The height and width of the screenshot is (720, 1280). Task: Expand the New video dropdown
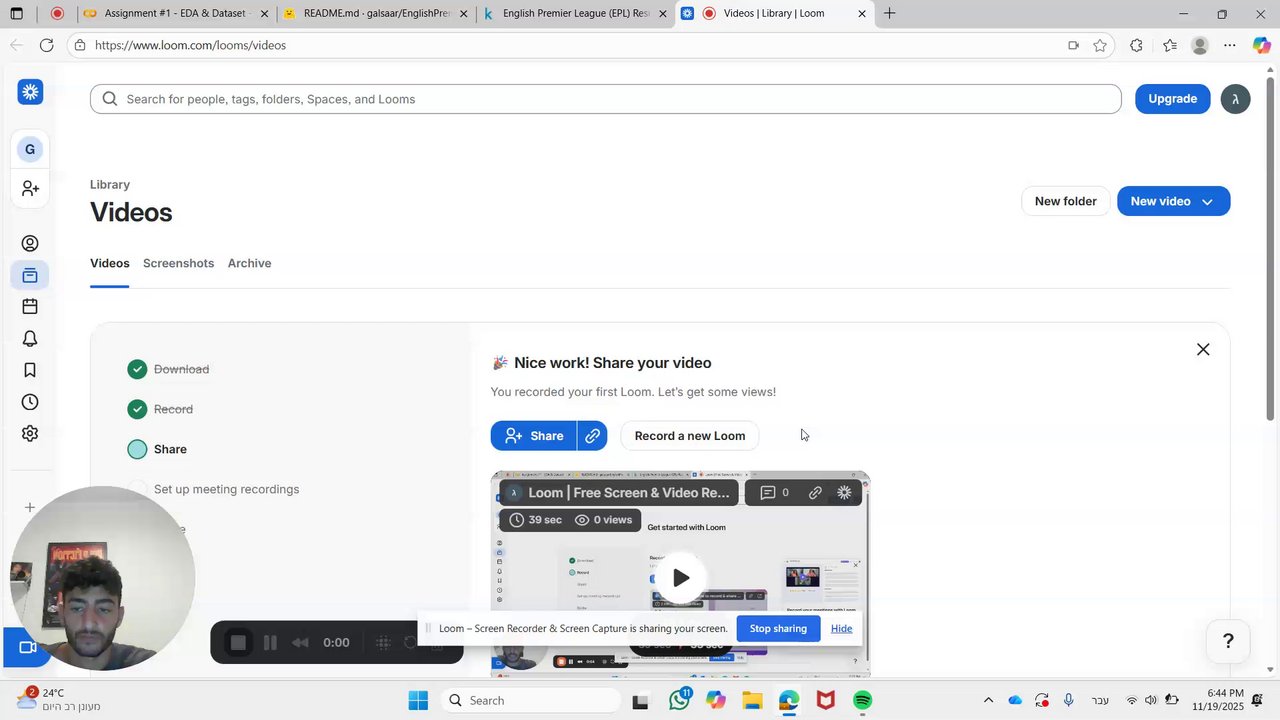(x=1207, y=202)
